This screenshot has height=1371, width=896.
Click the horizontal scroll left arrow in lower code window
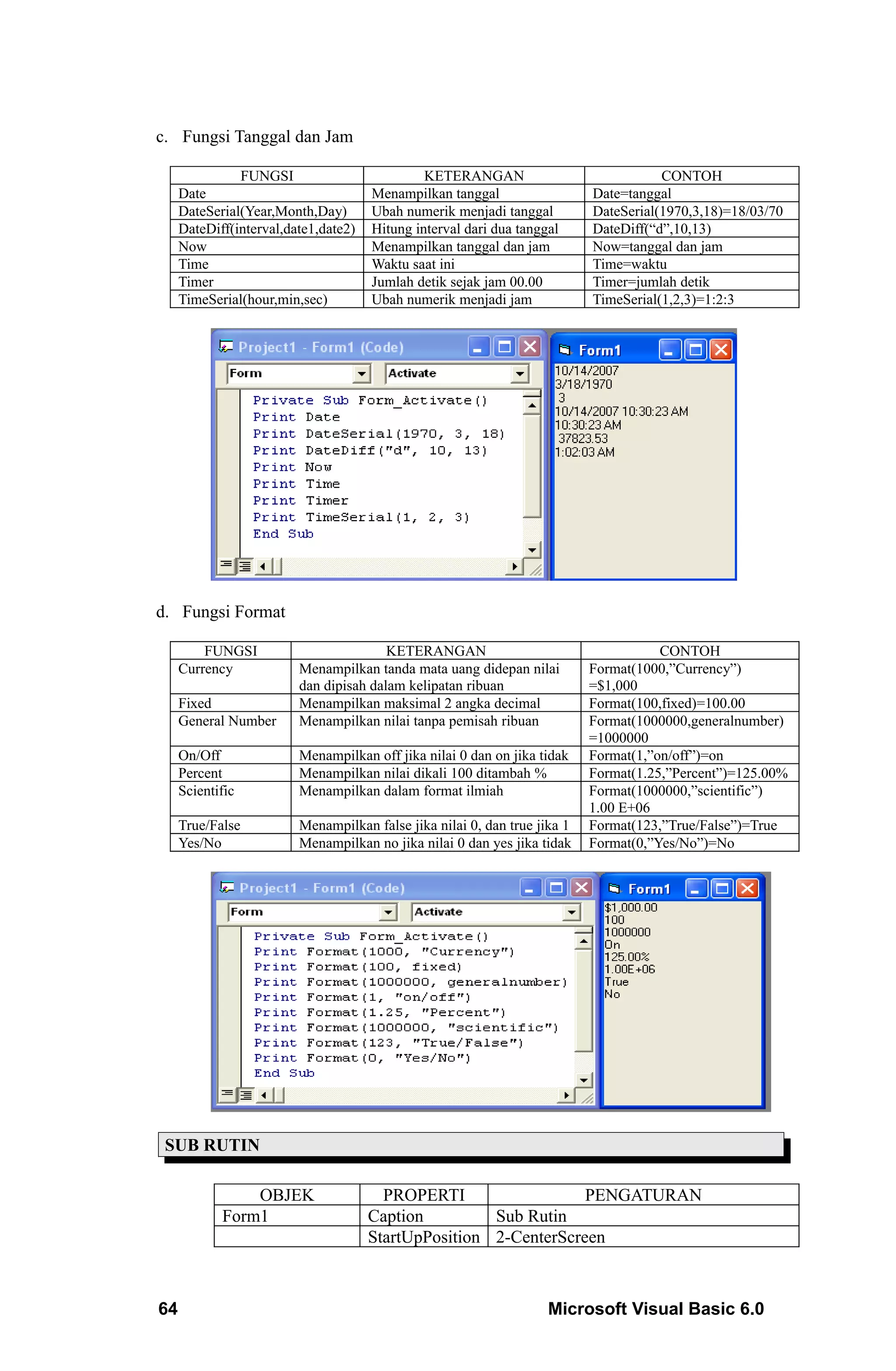click(x=264, y=1094)
